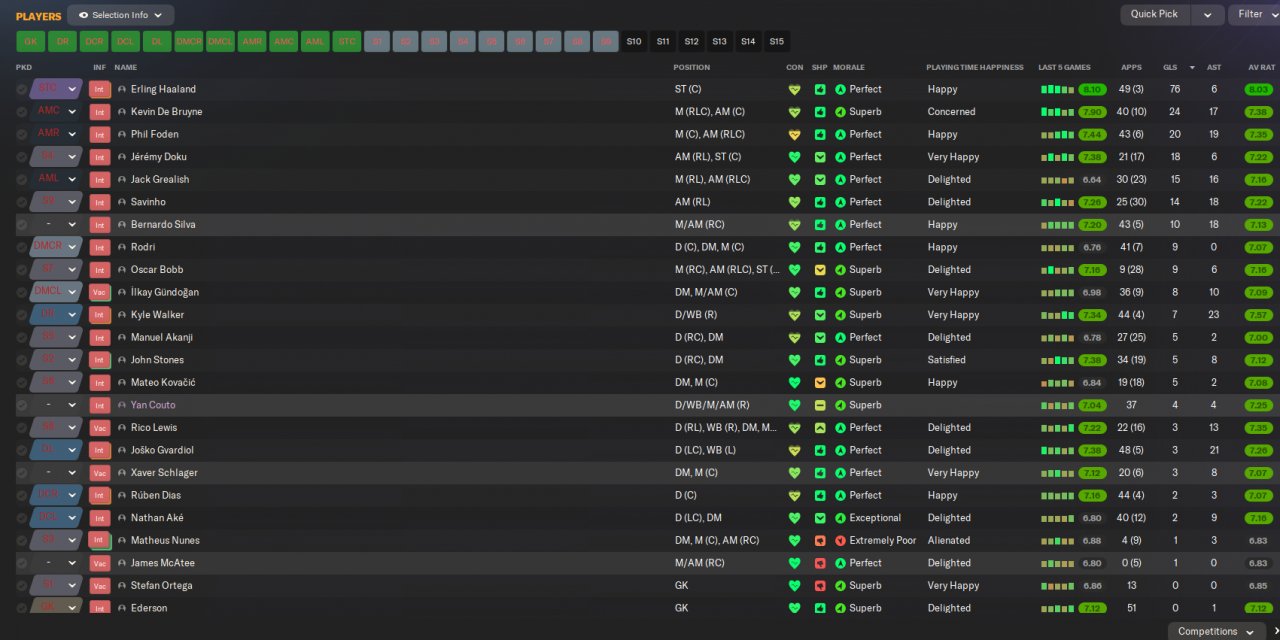Click Erling Haaland's last 5 games form bars
Screen dimensions: 1280x640
1058,89
